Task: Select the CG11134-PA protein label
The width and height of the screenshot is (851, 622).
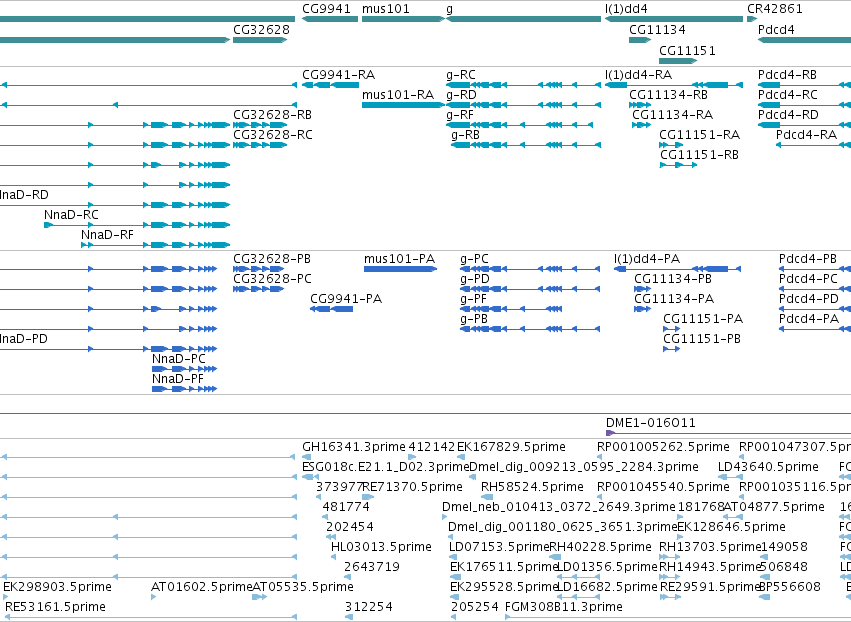Action: tap(674, 299)
